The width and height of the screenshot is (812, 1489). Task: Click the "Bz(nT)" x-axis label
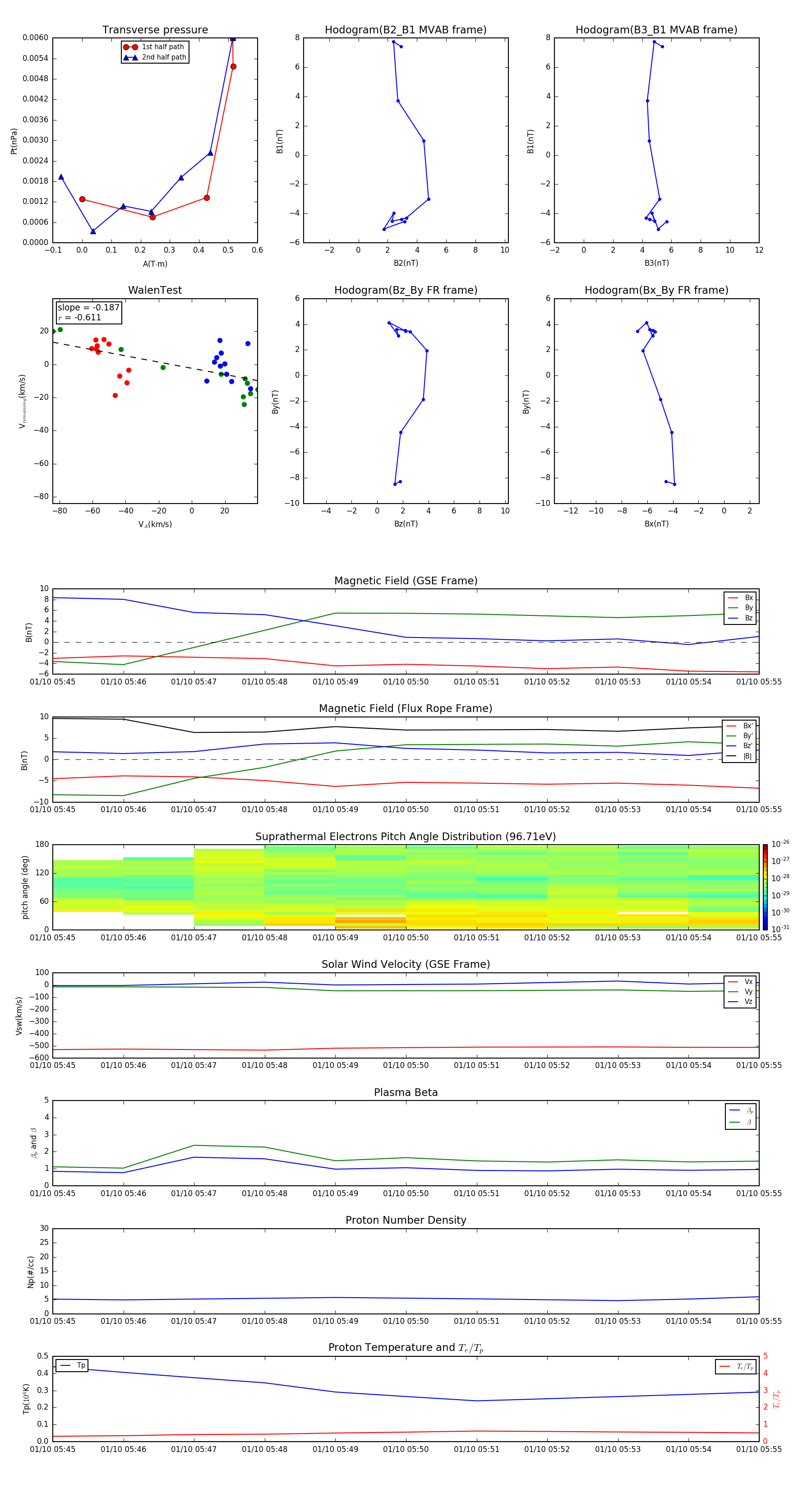click(406, 524)
